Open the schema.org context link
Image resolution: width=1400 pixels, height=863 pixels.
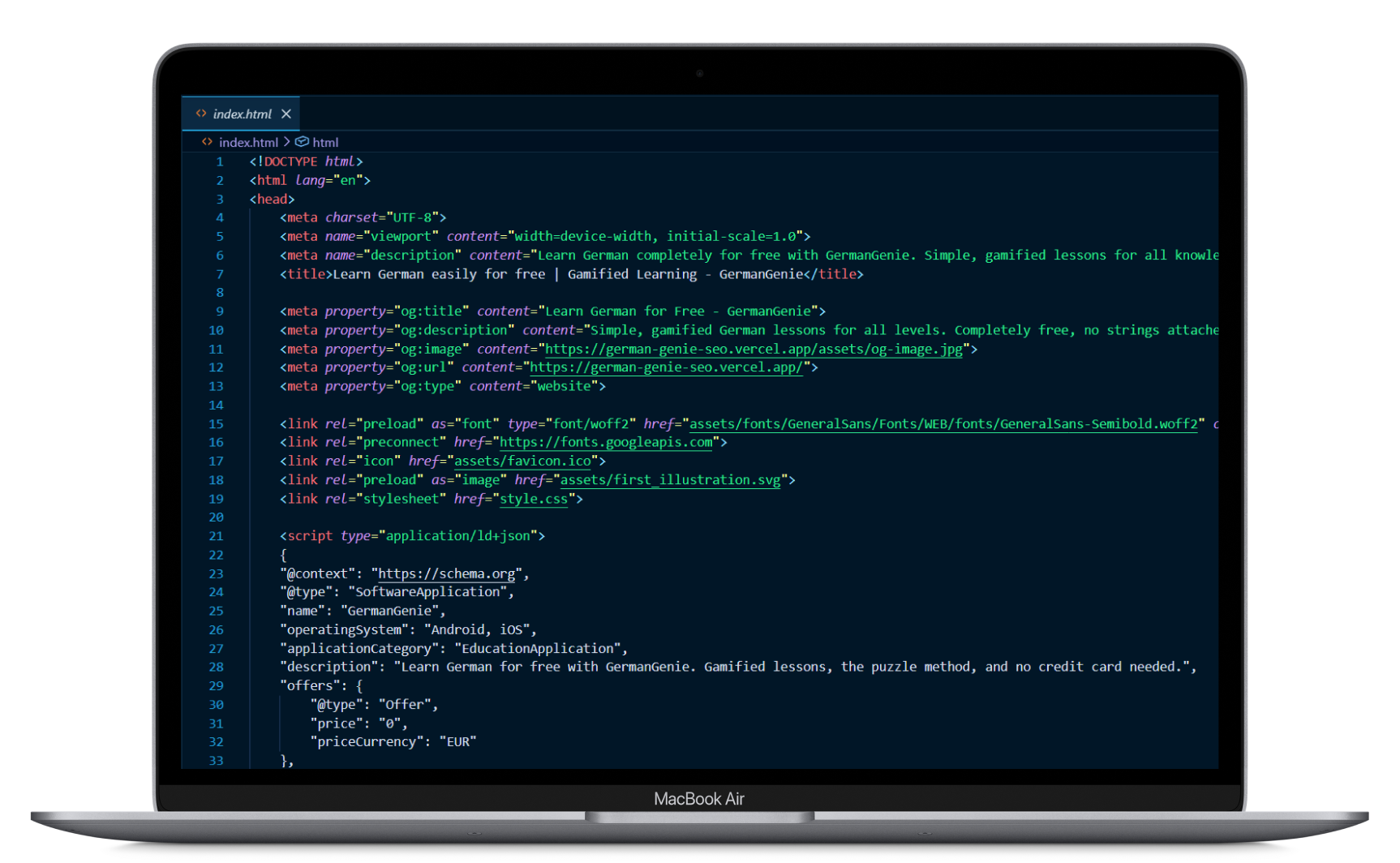(446, 573)
